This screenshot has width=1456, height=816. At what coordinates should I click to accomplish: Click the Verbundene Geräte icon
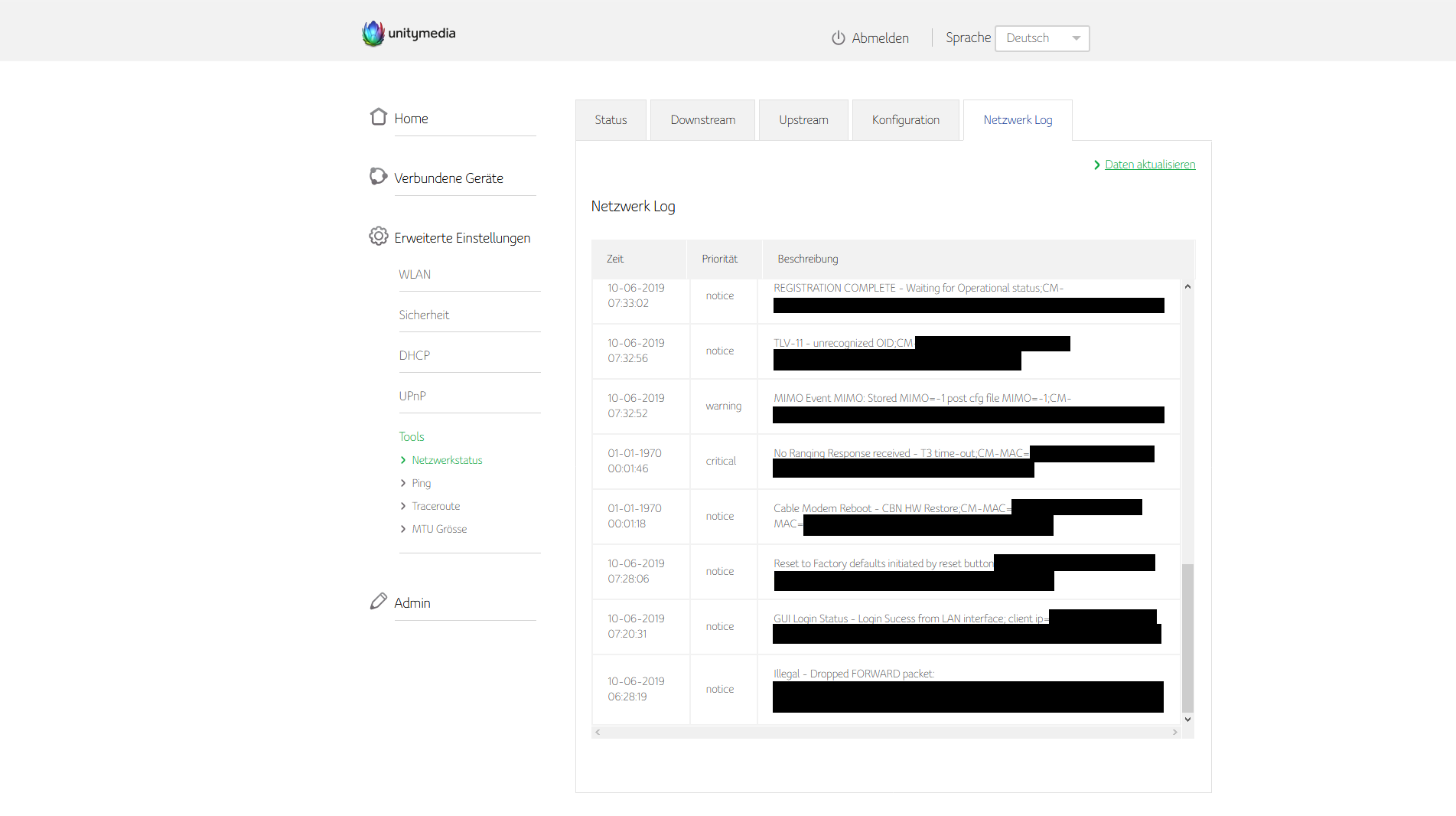coord(378,176)
